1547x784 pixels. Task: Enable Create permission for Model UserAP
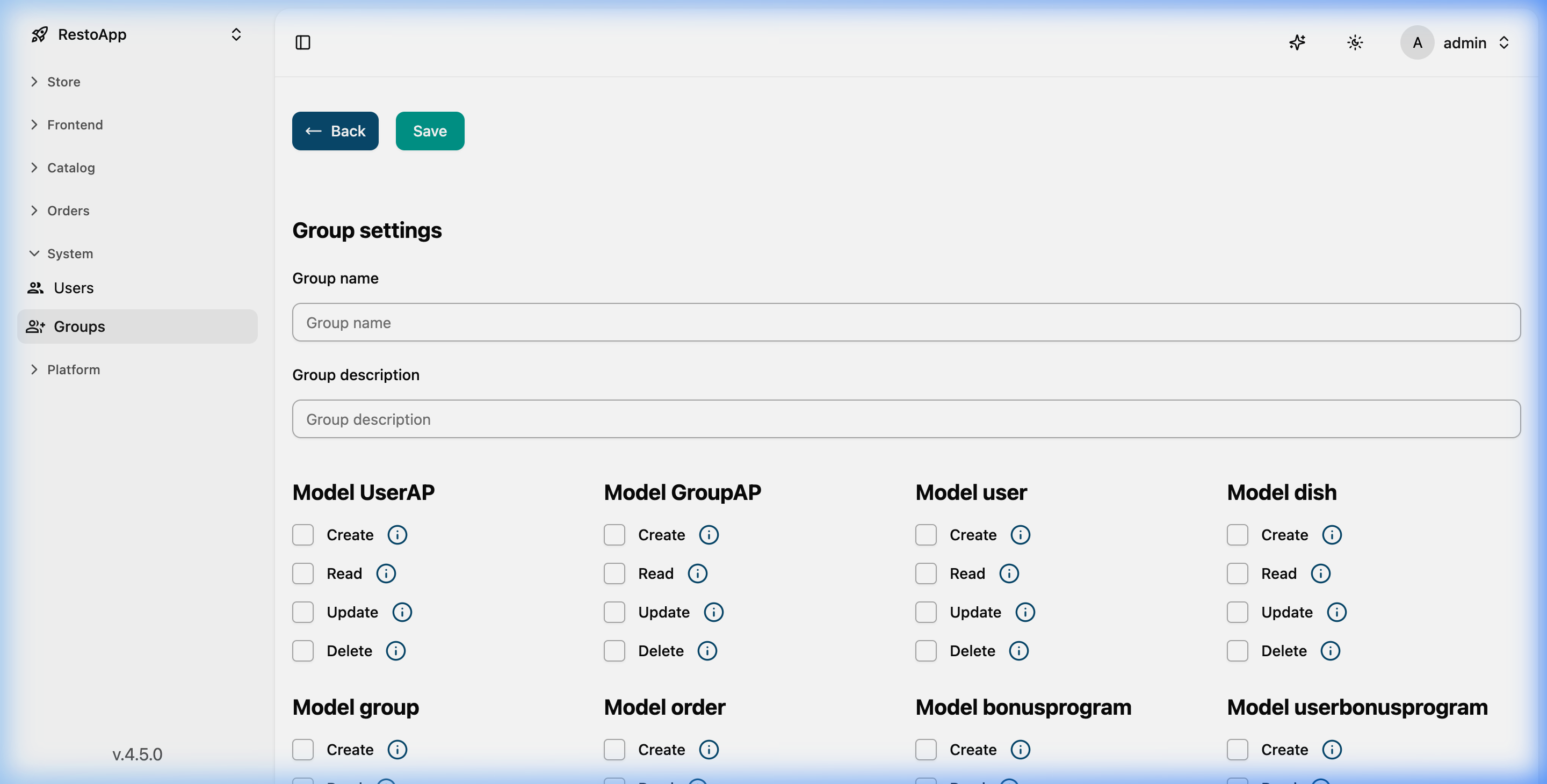tap(303, 535)
